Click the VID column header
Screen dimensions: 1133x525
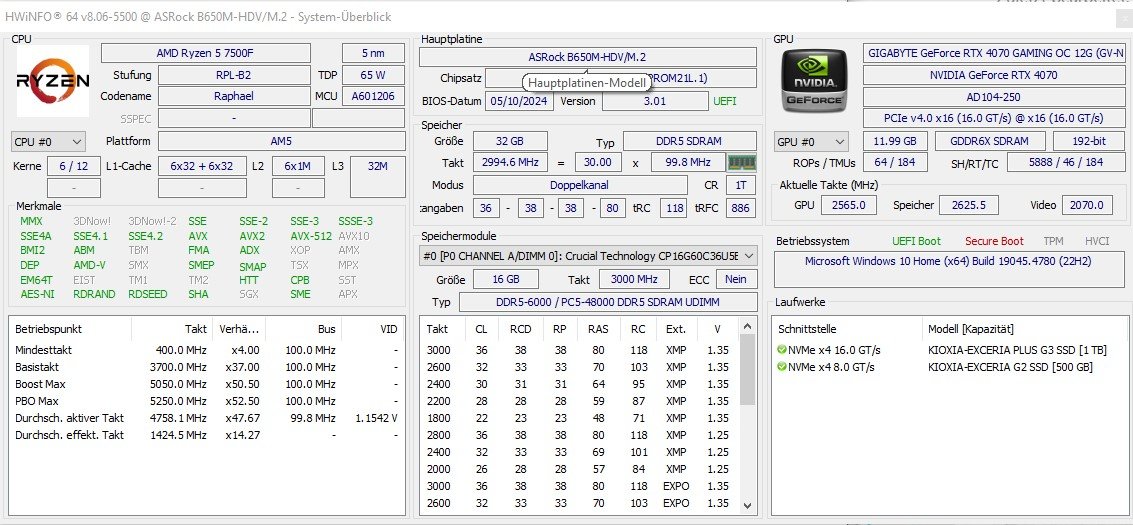[372, 329]
